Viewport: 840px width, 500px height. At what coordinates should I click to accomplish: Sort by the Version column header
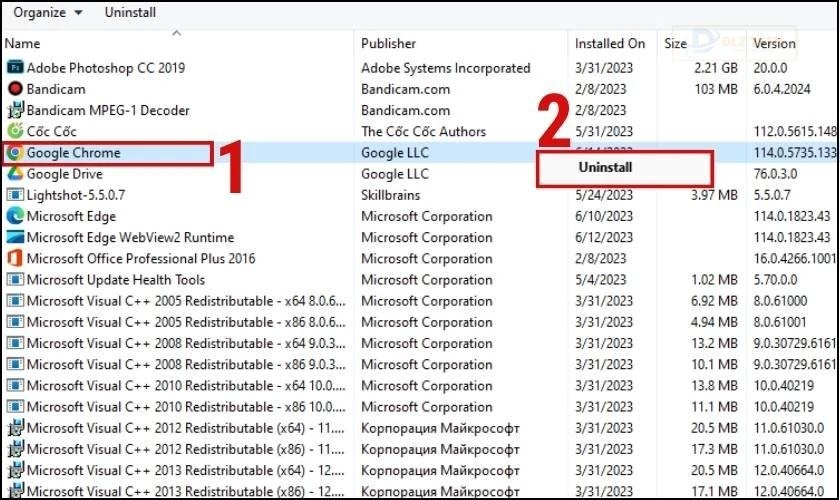tap(774, 43)
